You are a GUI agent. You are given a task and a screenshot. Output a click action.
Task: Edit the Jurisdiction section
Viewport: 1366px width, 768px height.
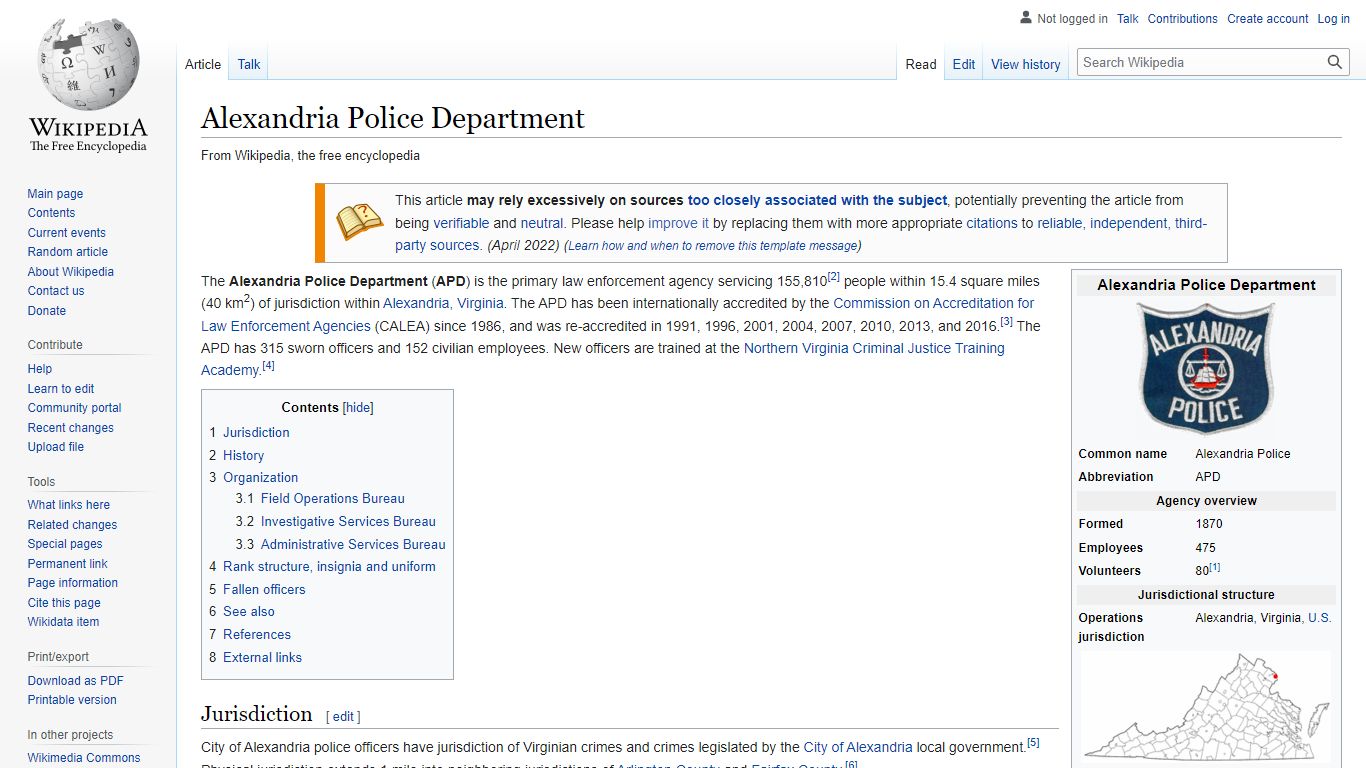click(343, 716)
